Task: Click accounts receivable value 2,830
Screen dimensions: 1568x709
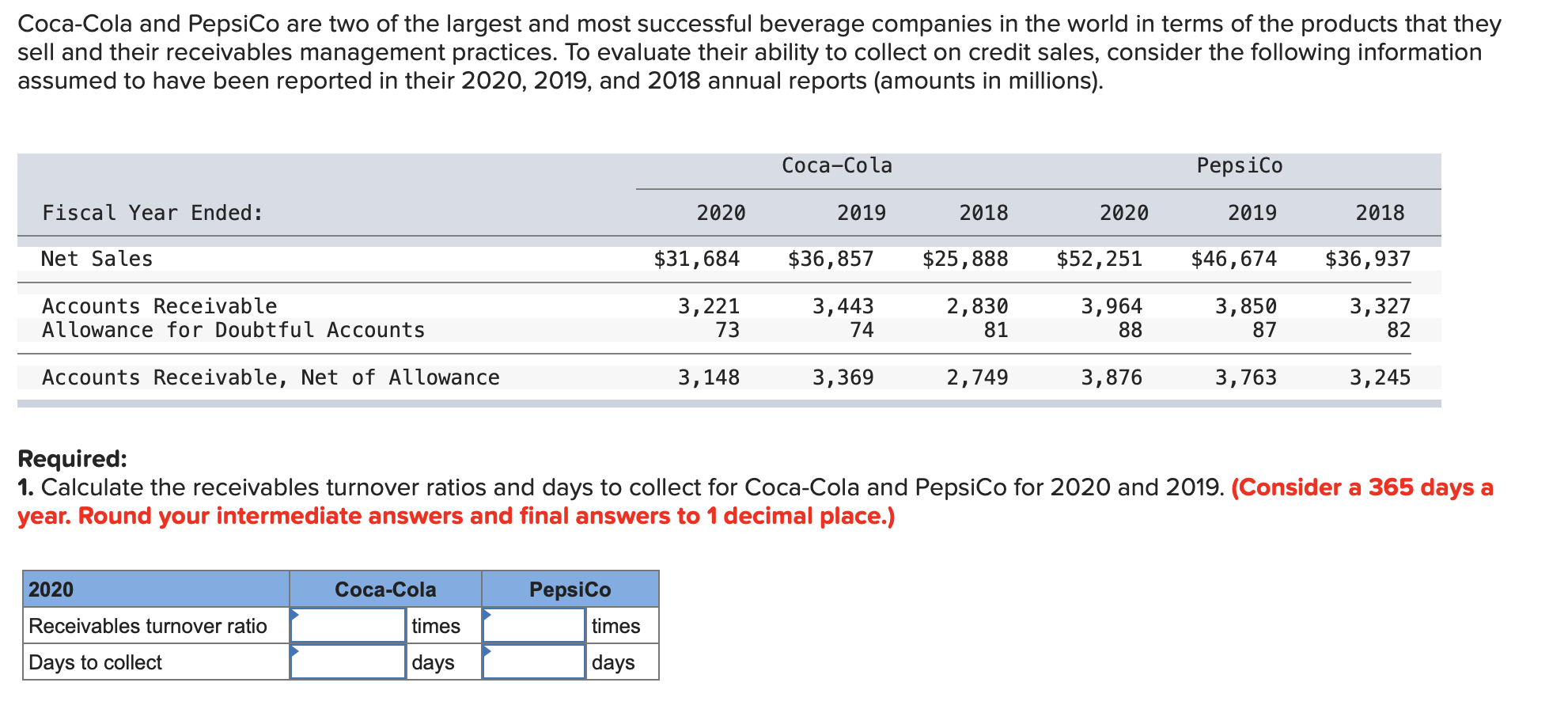Action: tap(978, 306)
